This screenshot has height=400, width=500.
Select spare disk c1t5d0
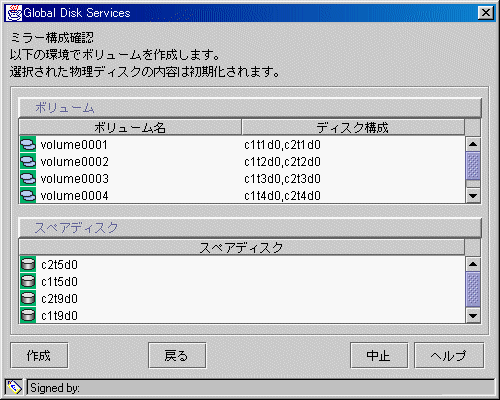[59, 282]
